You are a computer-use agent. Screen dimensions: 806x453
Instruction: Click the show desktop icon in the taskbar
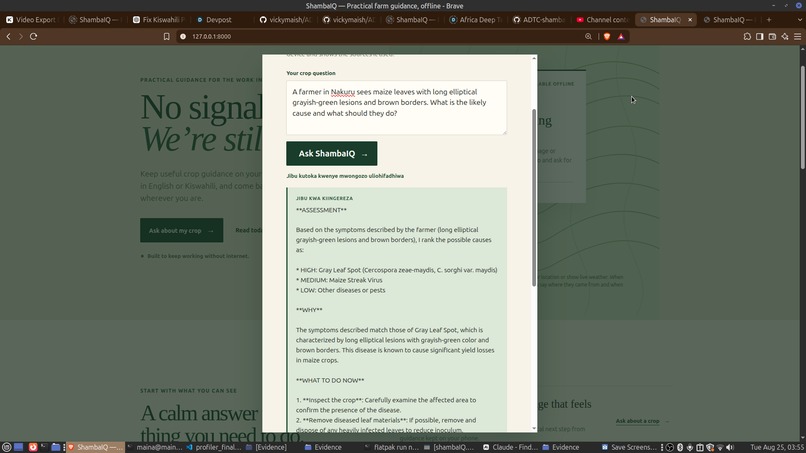(x=19, y=447)
